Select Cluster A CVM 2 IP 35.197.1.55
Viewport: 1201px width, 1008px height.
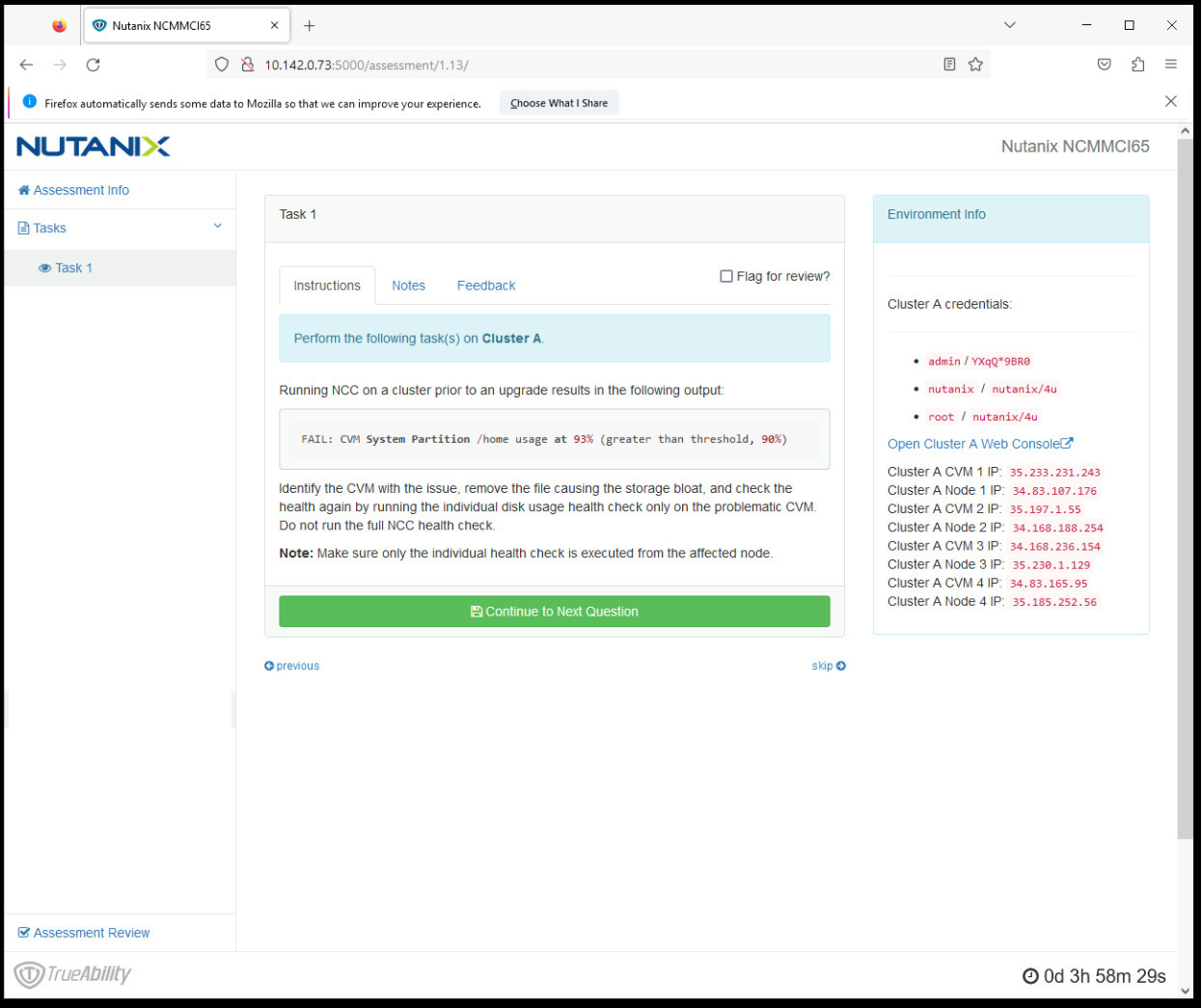tap(1045, 509)
